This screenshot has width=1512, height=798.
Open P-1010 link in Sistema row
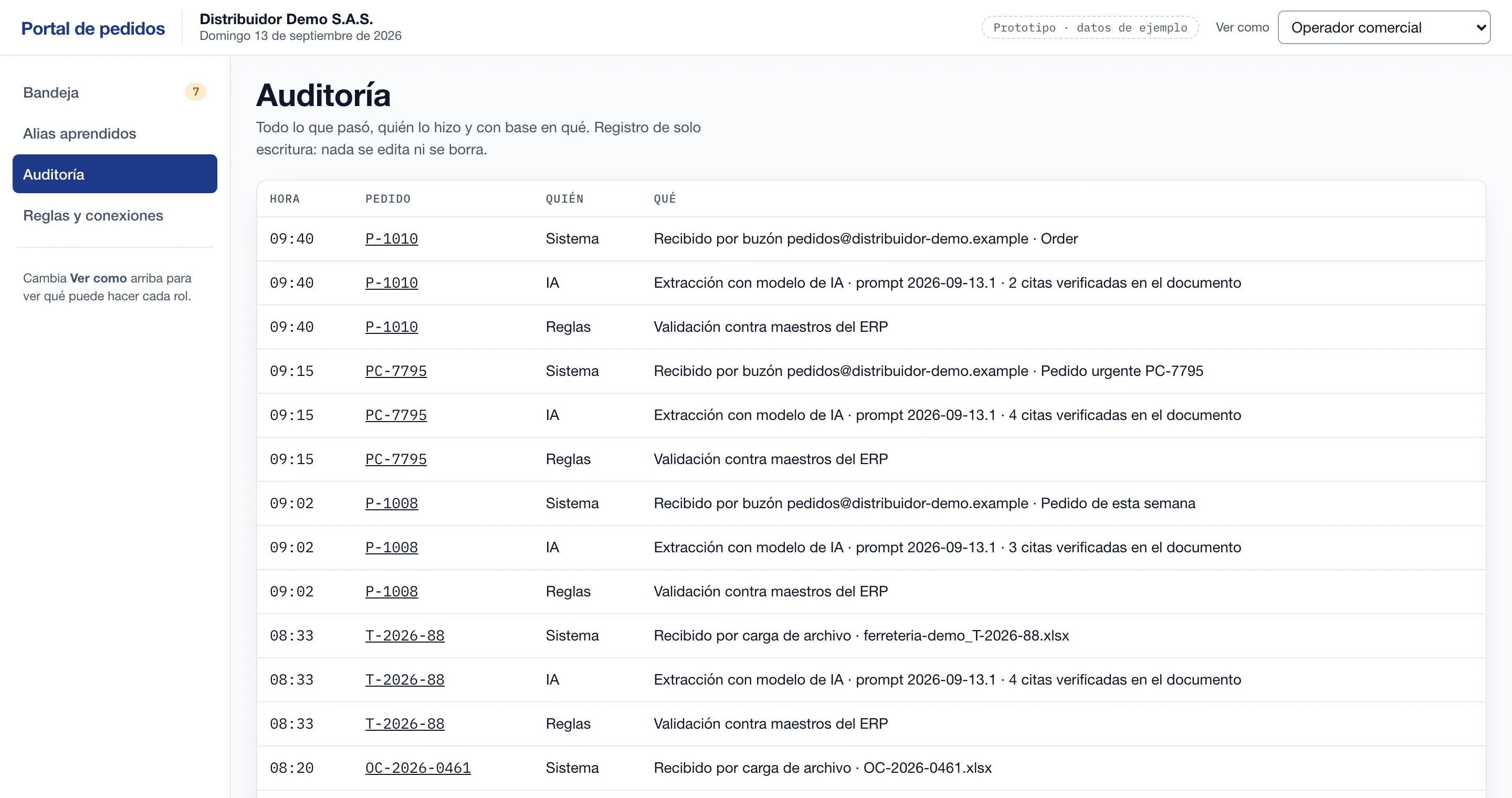392,239
